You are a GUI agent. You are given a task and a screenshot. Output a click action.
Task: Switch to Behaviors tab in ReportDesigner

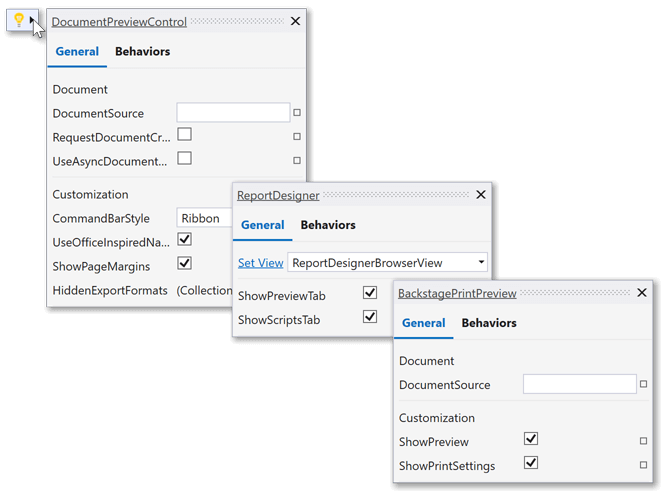pyautogui.click(x=328, y=225)
